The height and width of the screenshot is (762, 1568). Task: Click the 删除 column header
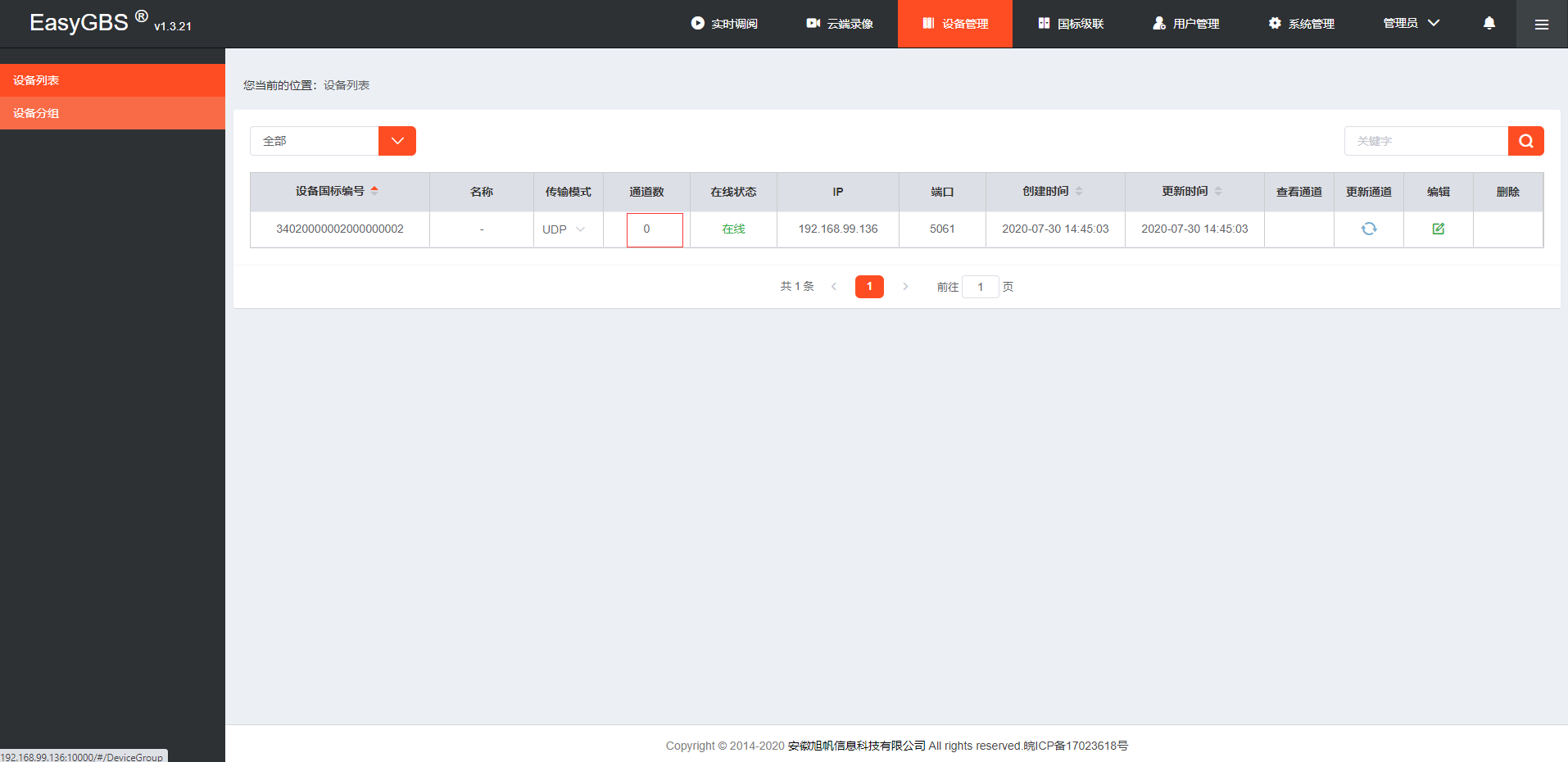click(1508, 192)
